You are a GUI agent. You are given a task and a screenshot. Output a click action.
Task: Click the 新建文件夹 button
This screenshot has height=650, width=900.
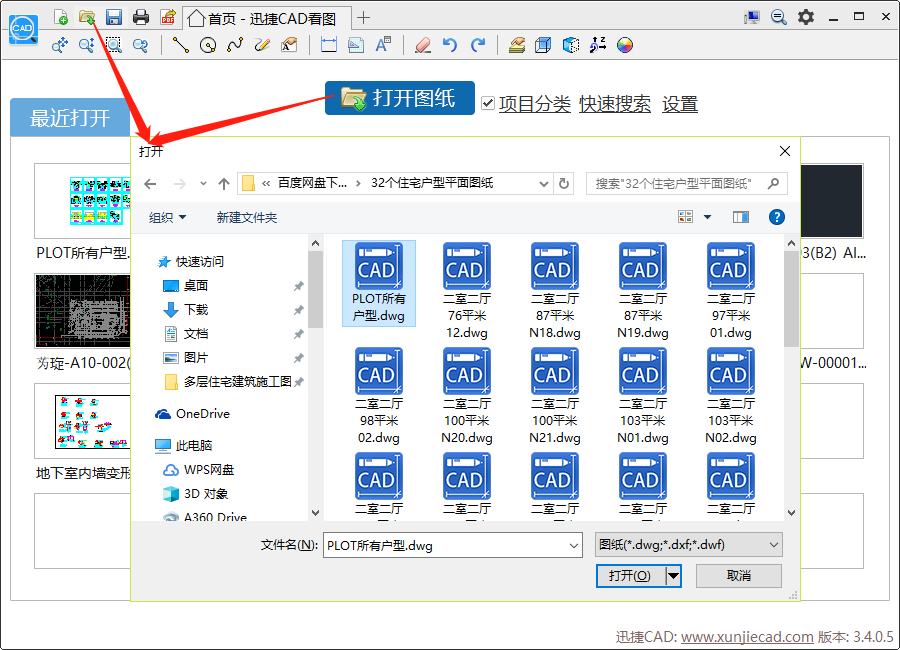247,218
